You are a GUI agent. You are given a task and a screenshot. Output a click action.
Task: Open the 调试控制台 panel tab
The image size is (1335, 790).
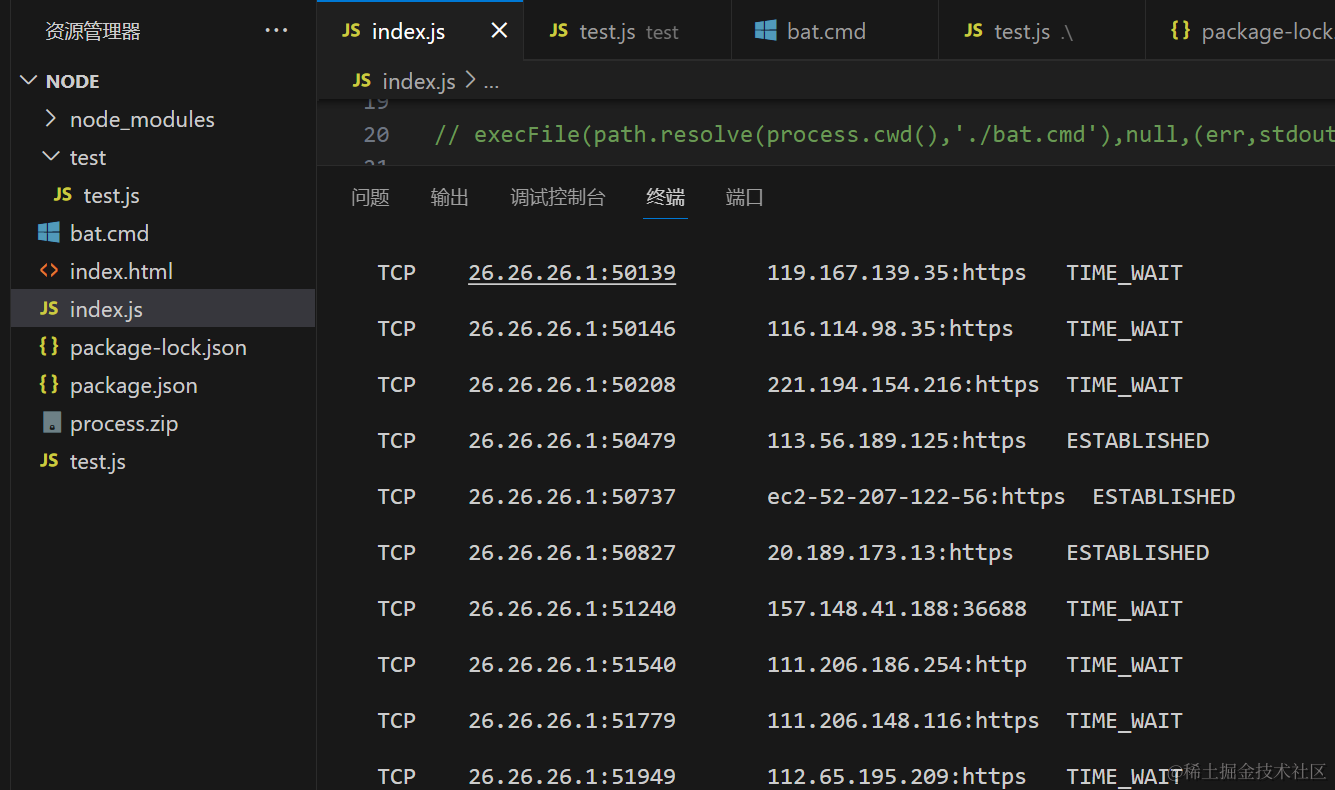(557, 197)
